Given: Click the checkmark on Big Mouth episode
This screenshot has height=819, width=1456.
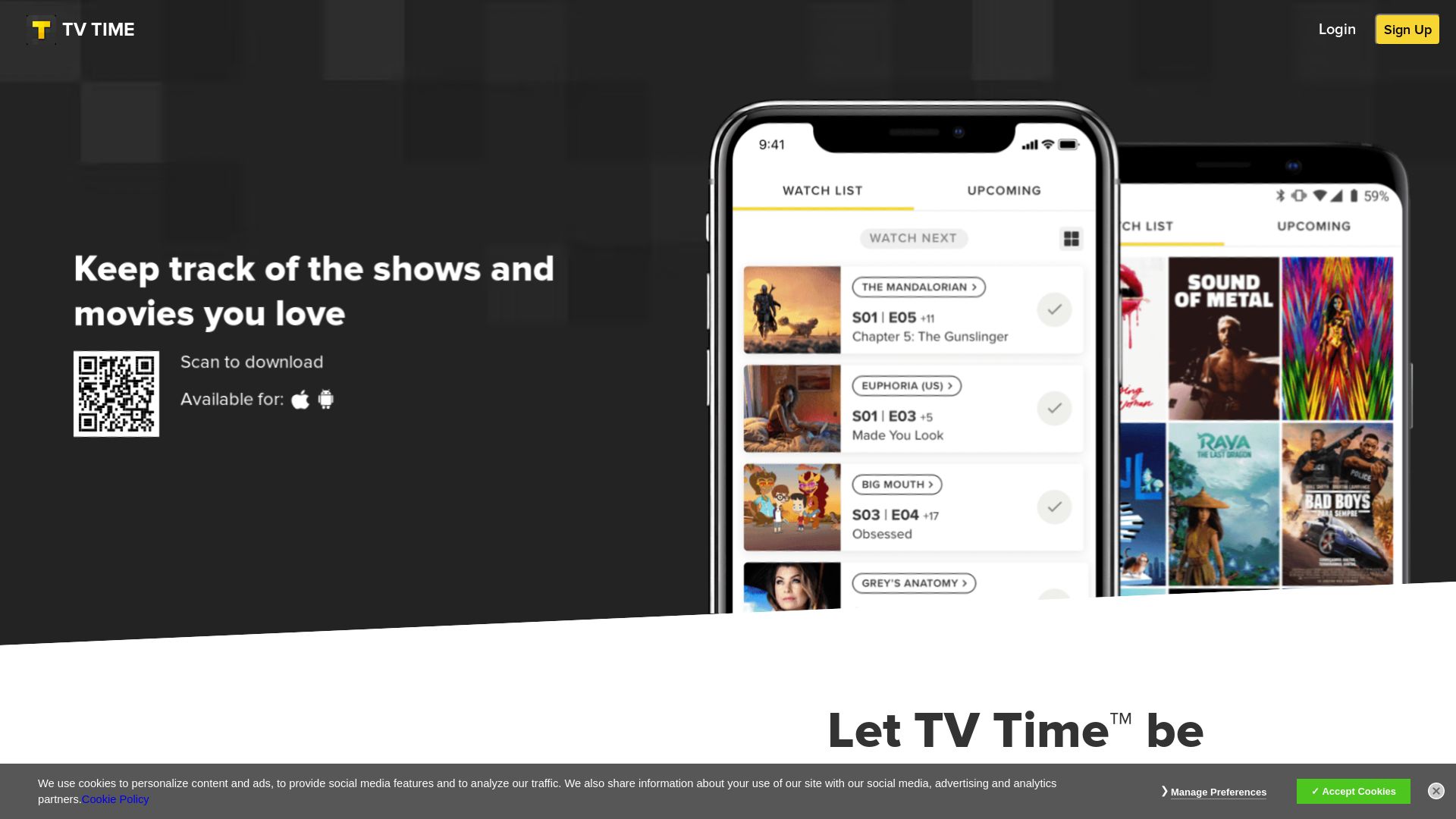Looking at the screenshot, I should coord(1053,506).
